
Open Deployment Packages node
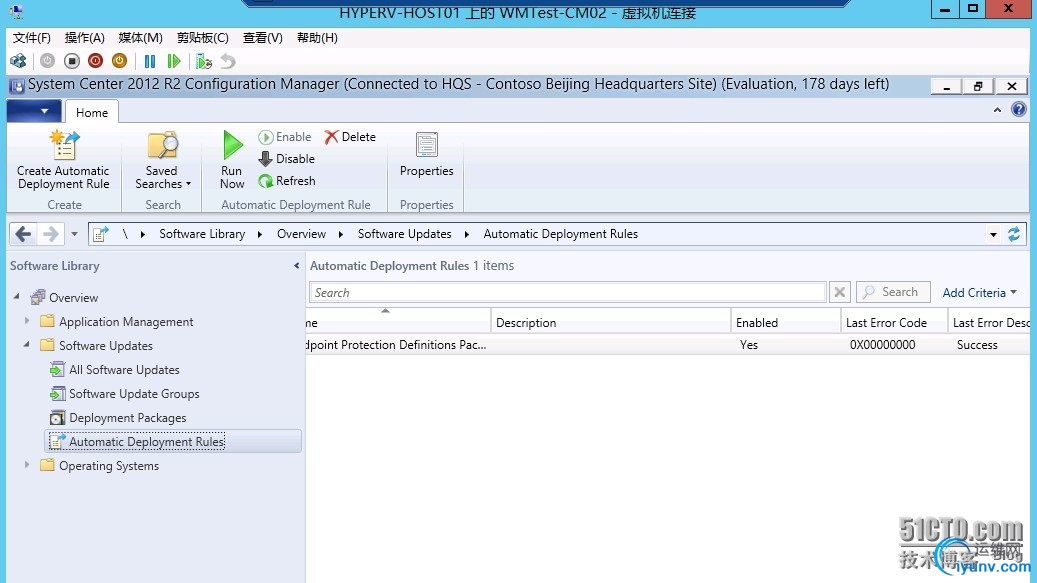tap(128, 418)
